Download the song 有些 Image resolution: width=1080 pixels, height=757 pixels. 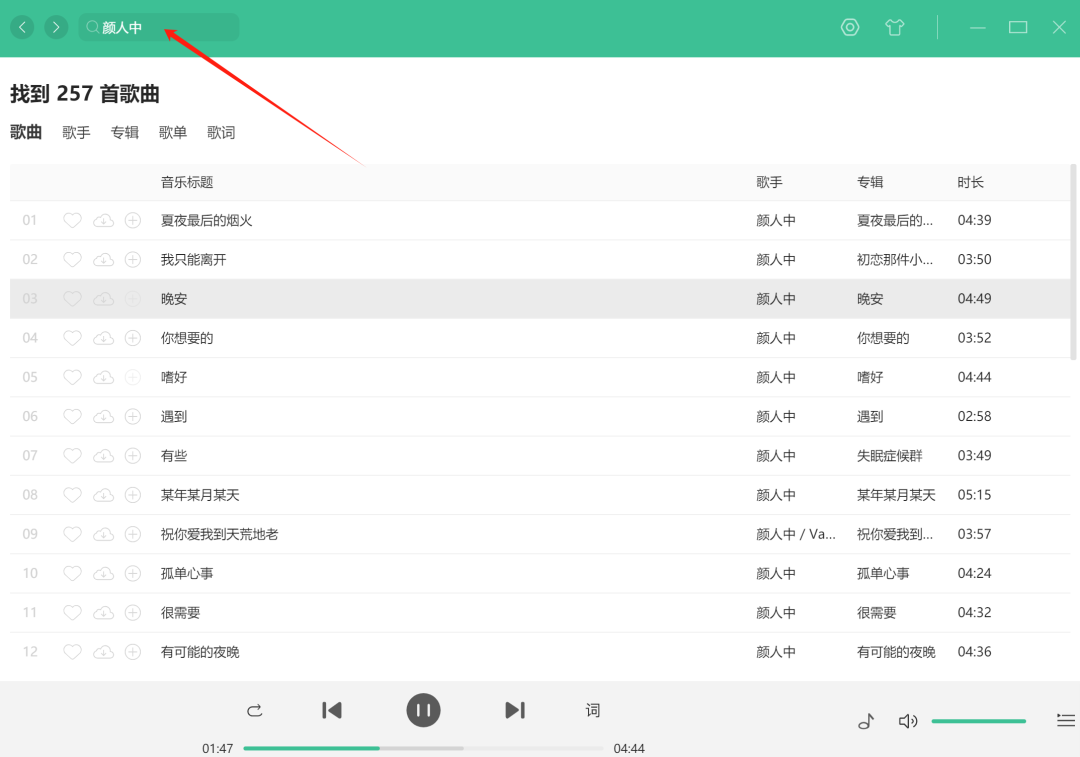pyautogui.click(x=103, y=455)
